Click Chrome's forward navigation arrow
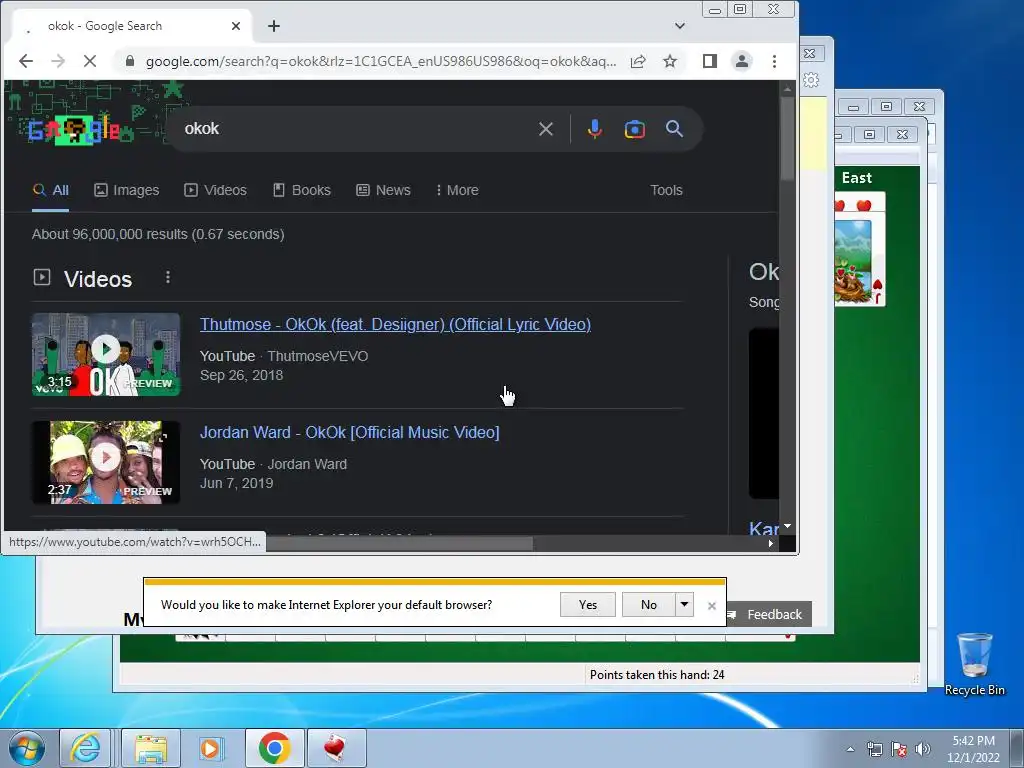The image size is (1024, 768). [x=57, y=61]
